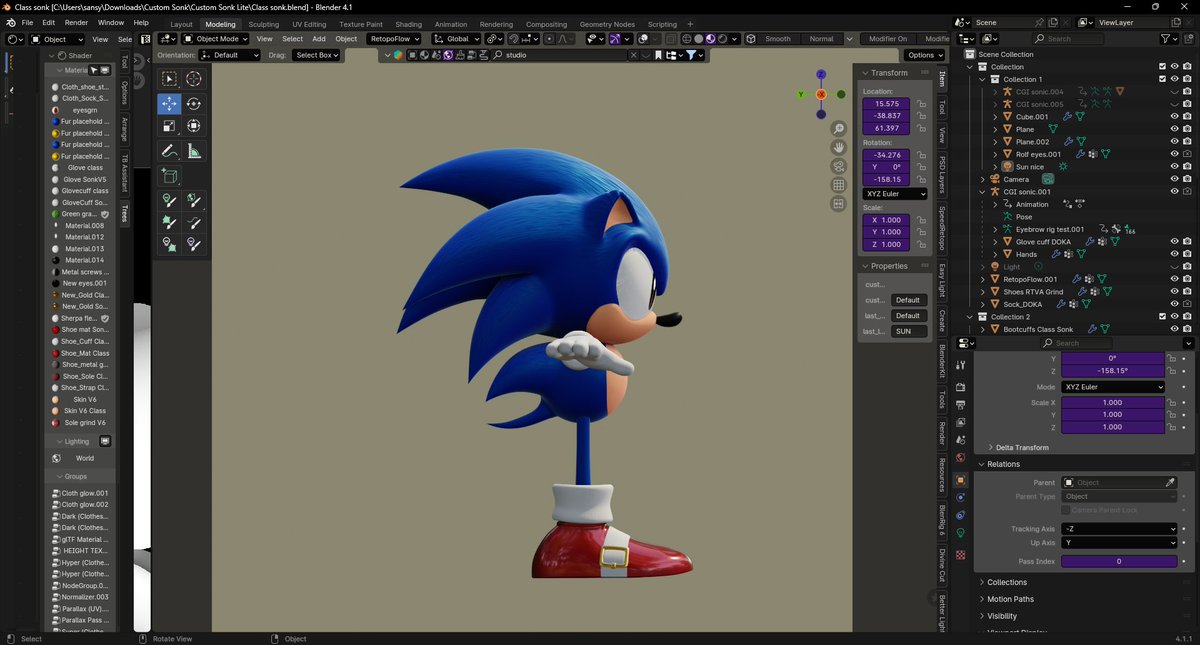The image size is (1200, 645).
Task: Click Smooth shading button
Action: 778,39
